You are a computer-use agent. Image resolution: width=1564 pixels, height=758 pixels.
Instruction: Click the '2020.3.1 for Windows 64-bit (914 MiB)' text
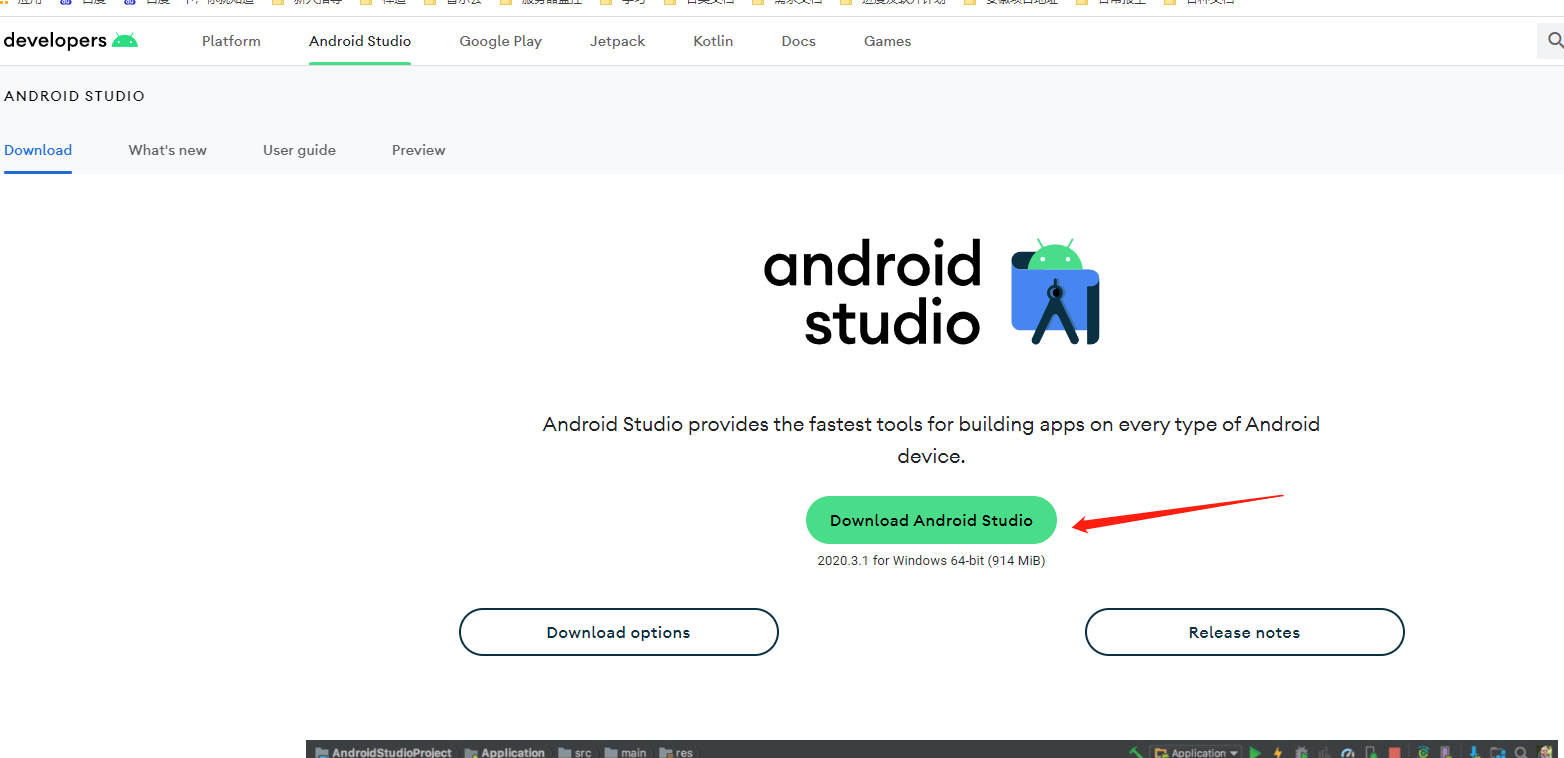931,561
